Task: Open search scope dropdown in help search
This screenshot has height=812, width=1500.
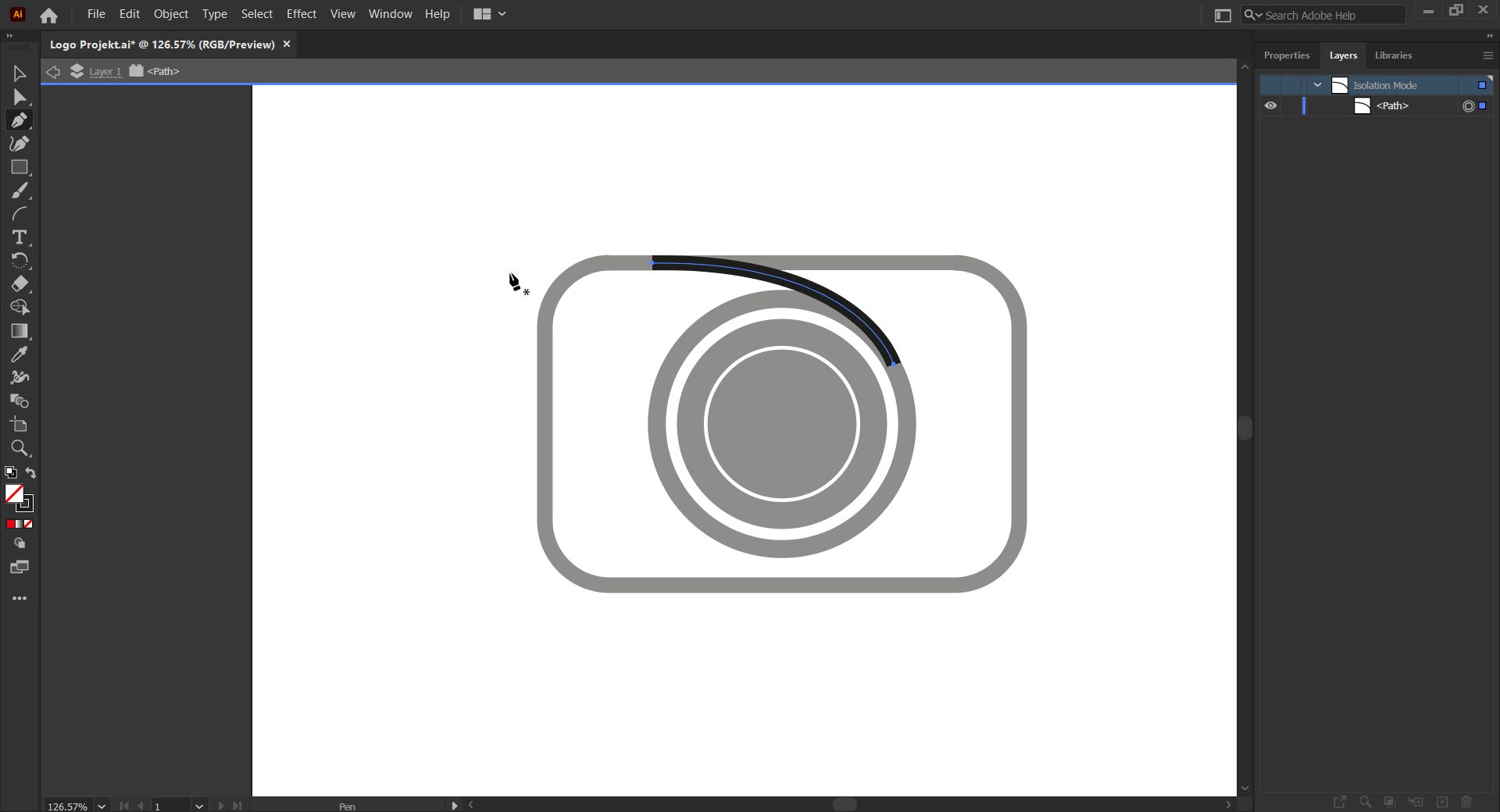Action: pos(1253,15)
